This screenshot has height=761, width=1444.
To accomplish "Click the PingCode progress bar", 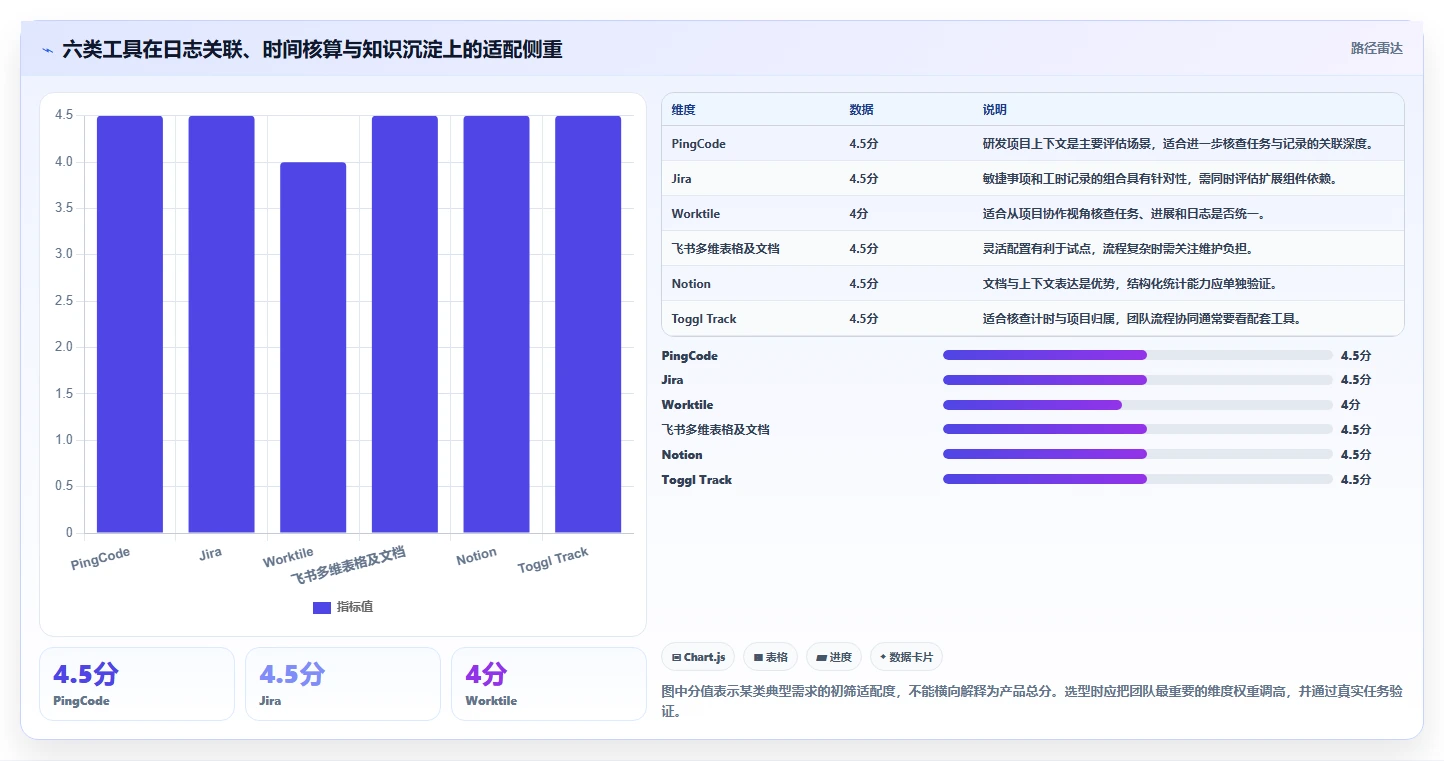I will (1137, 355).
